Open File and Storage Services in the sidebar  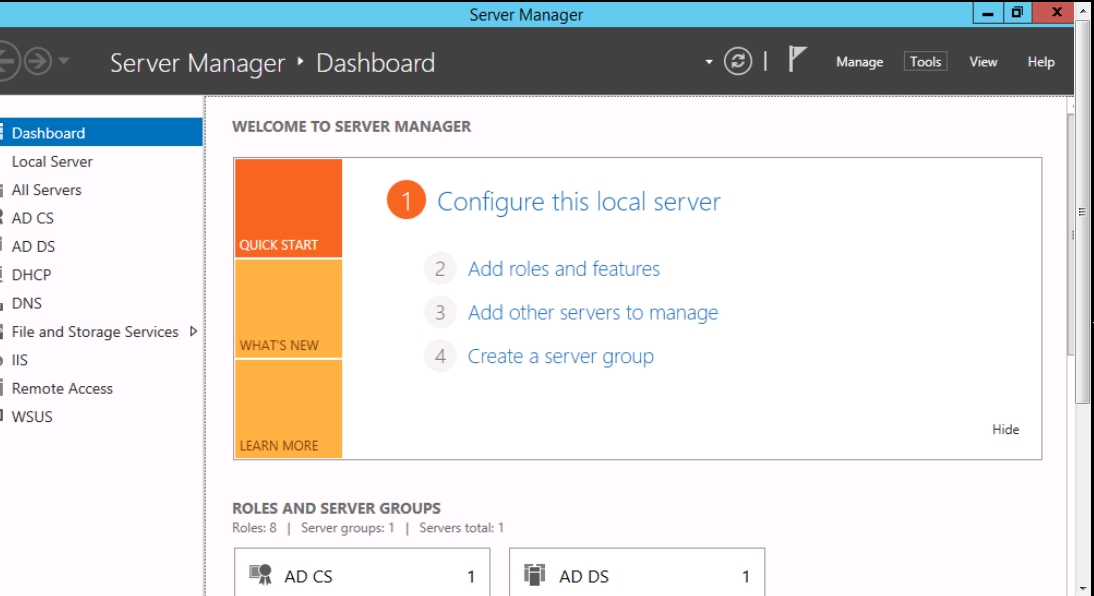[x=95, y=331]
